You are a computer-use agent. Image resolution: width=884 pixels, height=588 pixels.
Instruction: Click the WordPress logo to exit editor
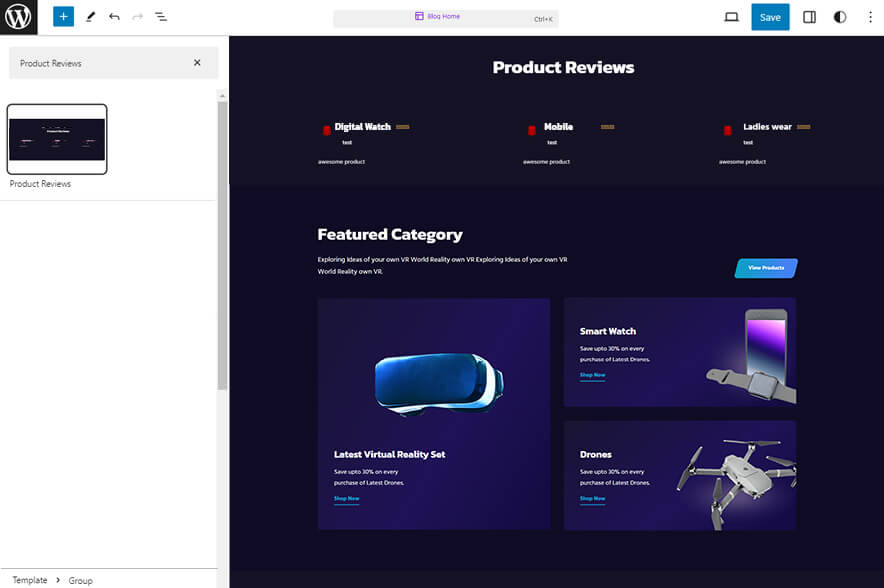[18, 16]
